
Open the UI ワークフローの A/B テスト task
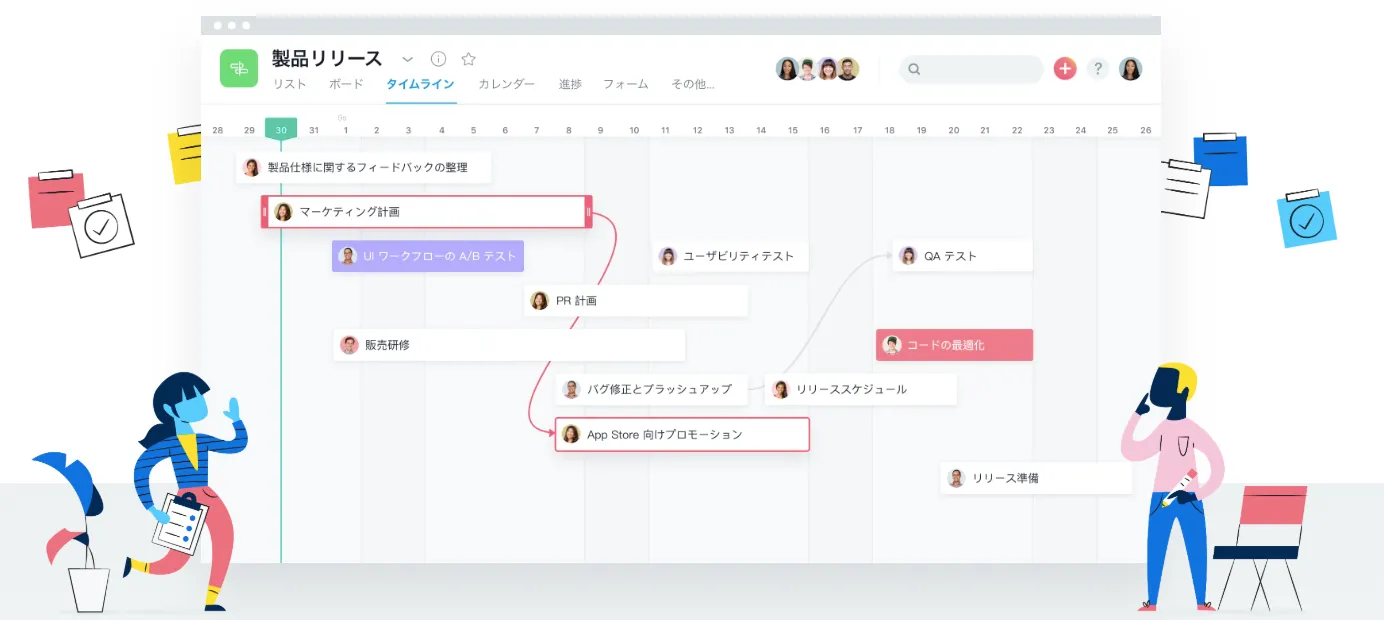pyautogui.click(x=428, y=256)
